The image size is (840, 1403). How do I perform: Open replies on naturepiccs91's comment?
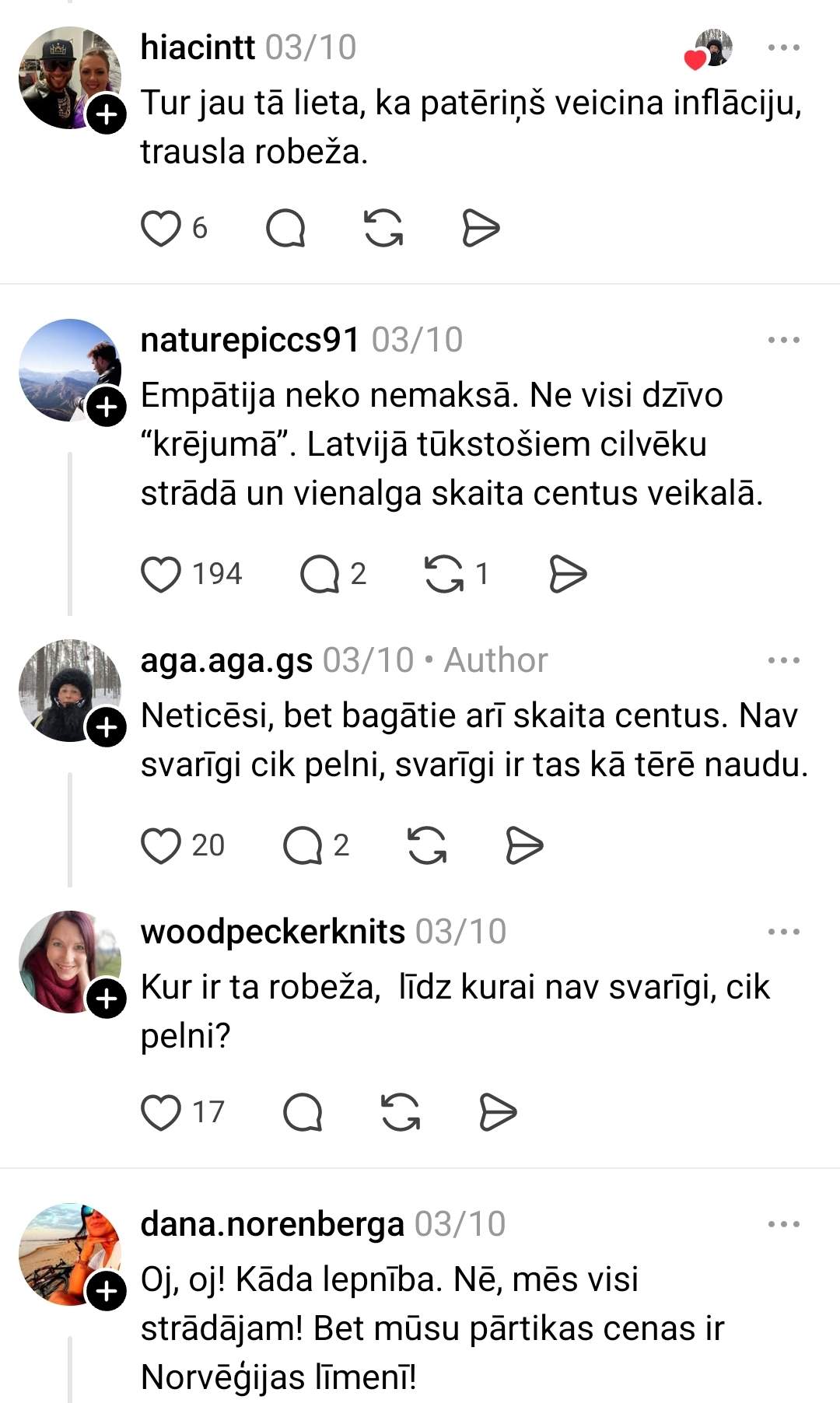[x=320, y=574]
